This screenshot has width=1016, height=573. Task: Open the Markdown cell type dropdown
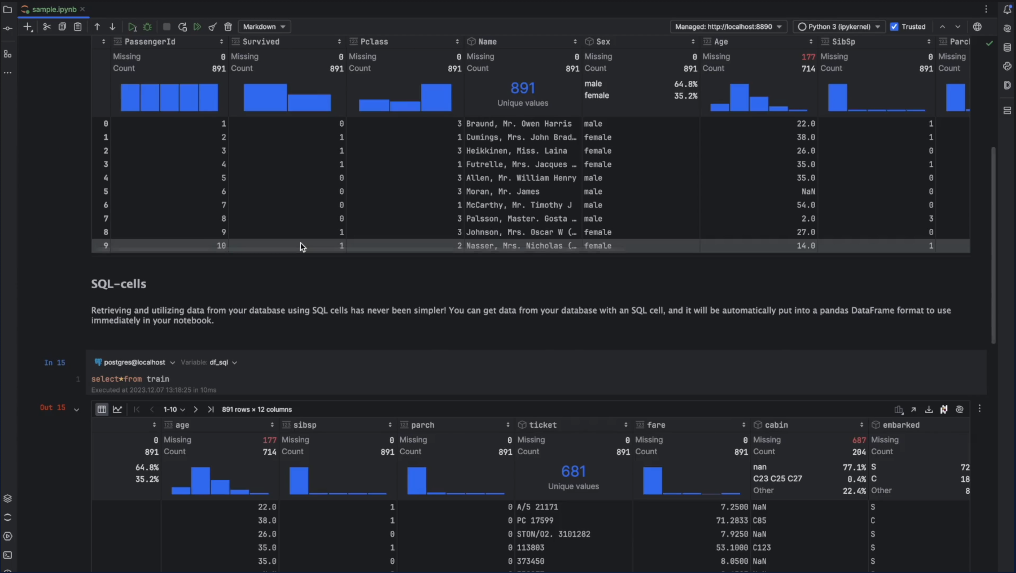tap(264, 27)
